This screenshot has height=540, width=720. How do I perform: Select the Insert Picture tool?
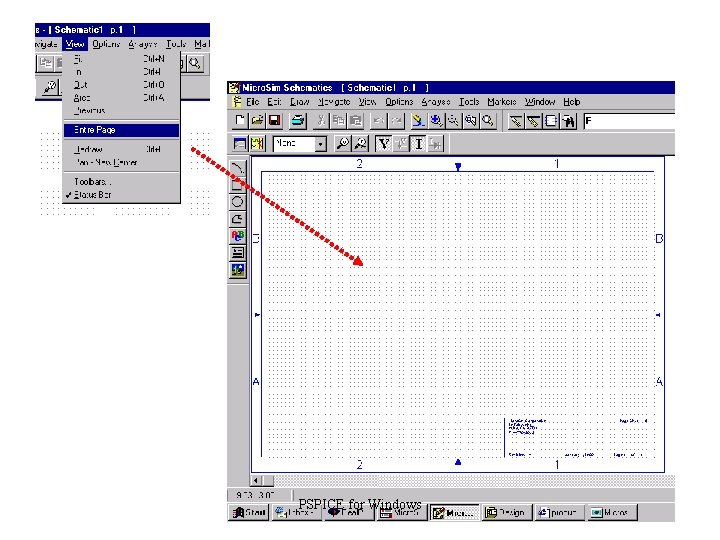[x=237, y=270]
